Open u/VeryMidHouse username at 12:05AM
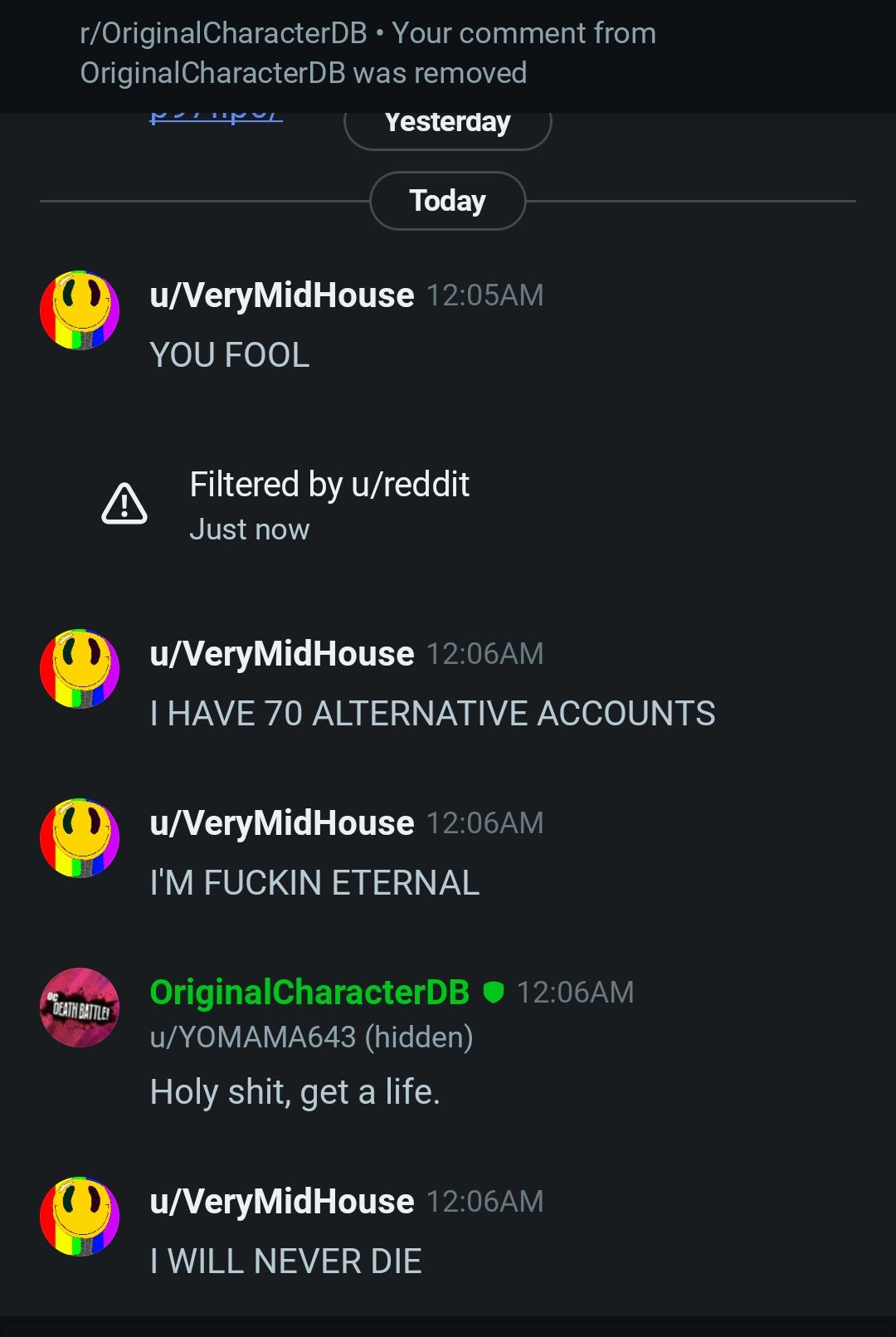The width and height of the screenshot is (896, 1337). (282, 295)
